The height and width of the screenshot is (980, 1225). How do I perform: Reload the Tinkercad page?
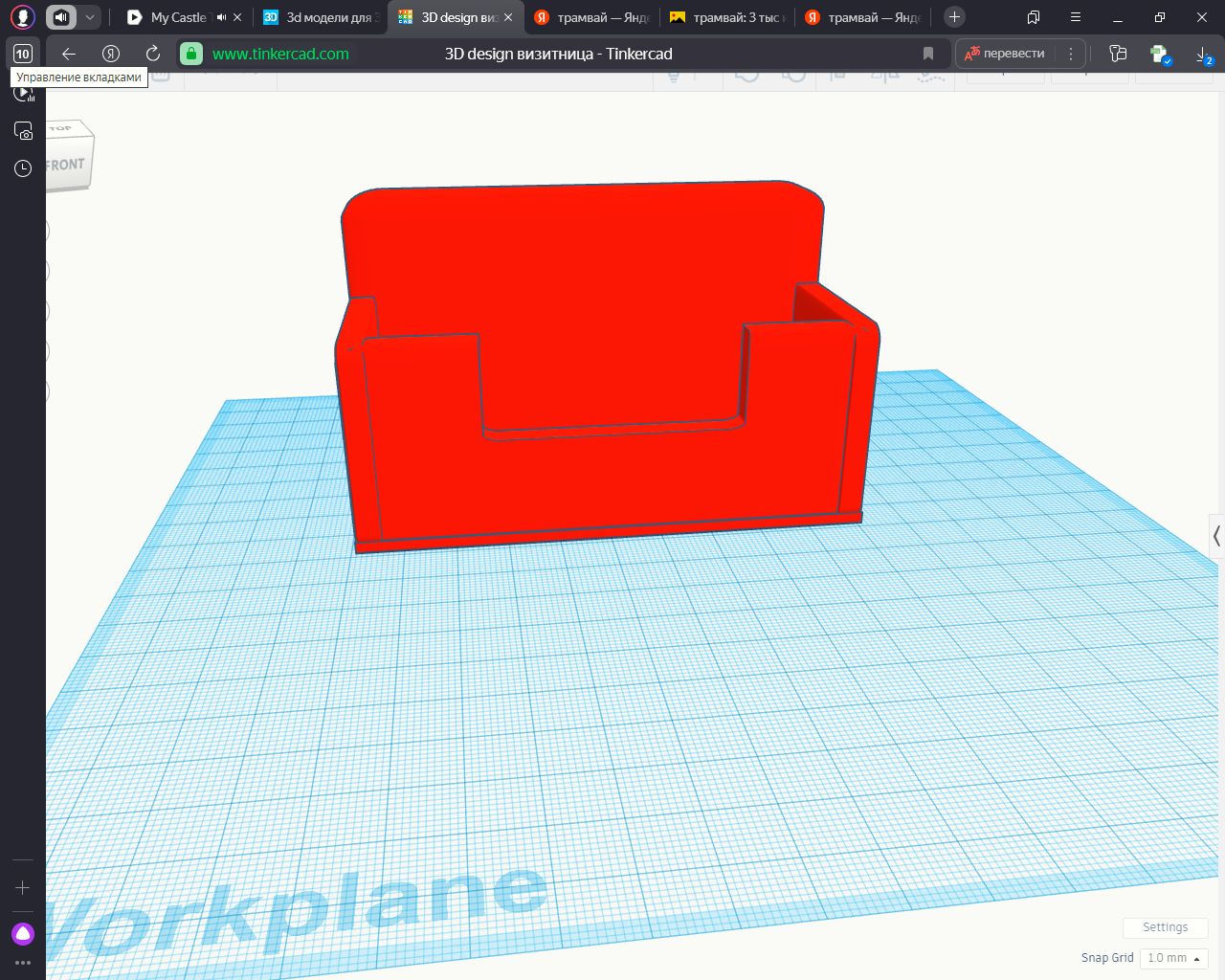pyautogui.click(x=153, y=54)
